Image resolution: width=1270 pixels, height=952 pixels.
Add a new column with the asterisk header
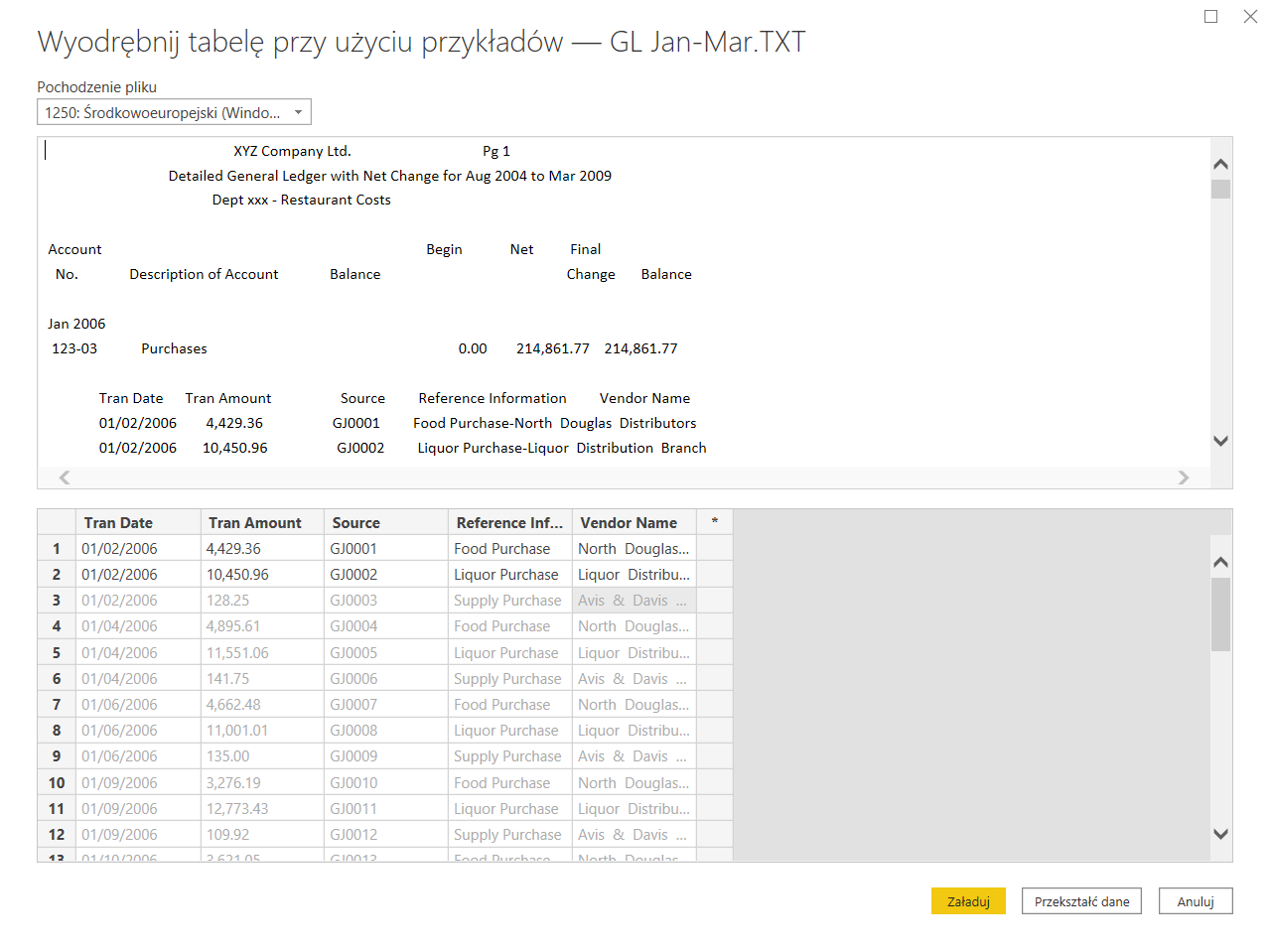[x=714, y=522]
